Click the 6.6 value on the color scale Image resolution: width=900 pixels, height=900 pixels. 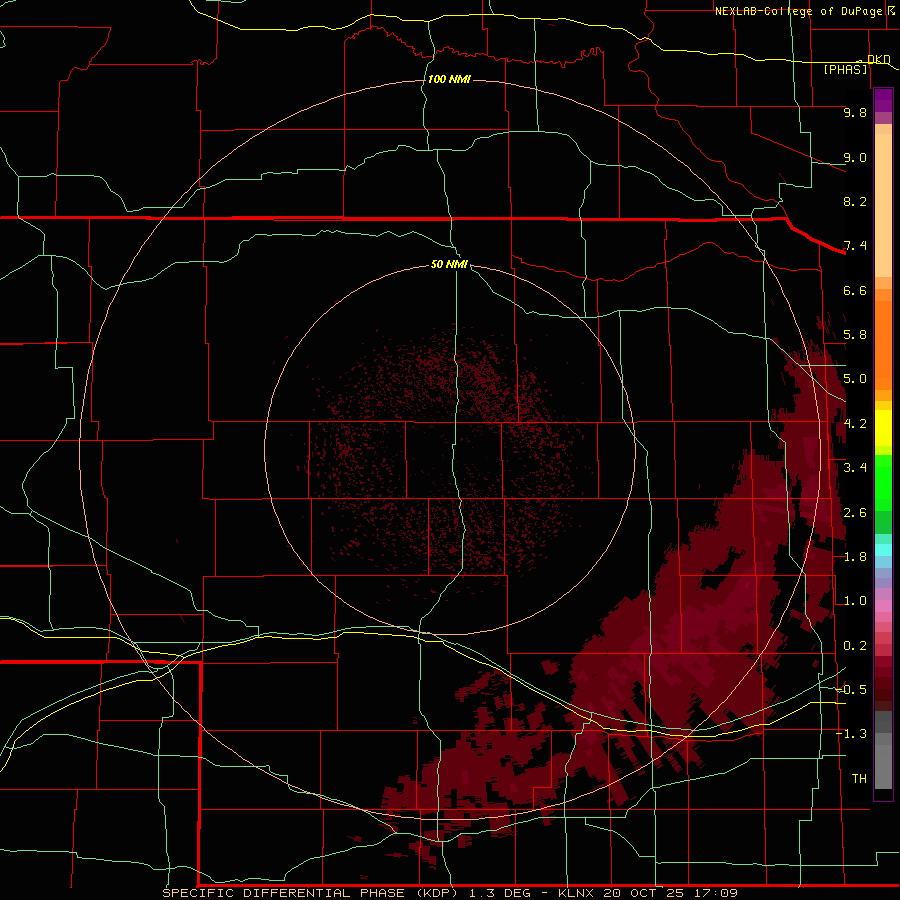[x=855, y=290]
